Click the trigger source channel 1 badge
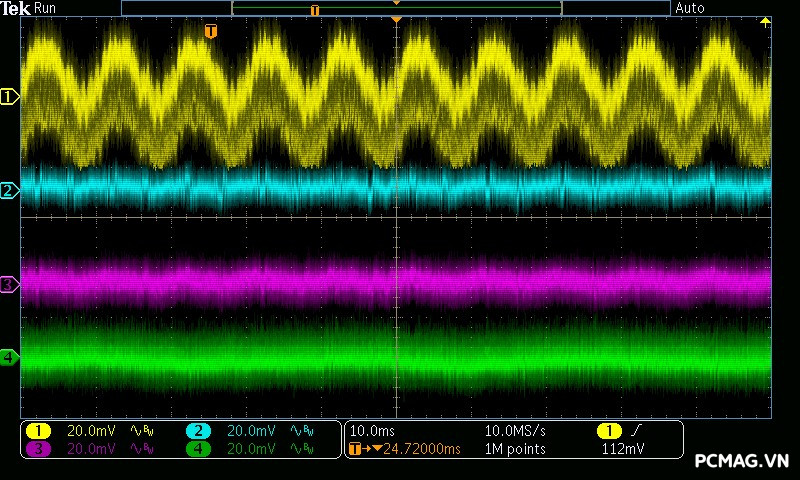800x480 pixels. tap(609, 431)
